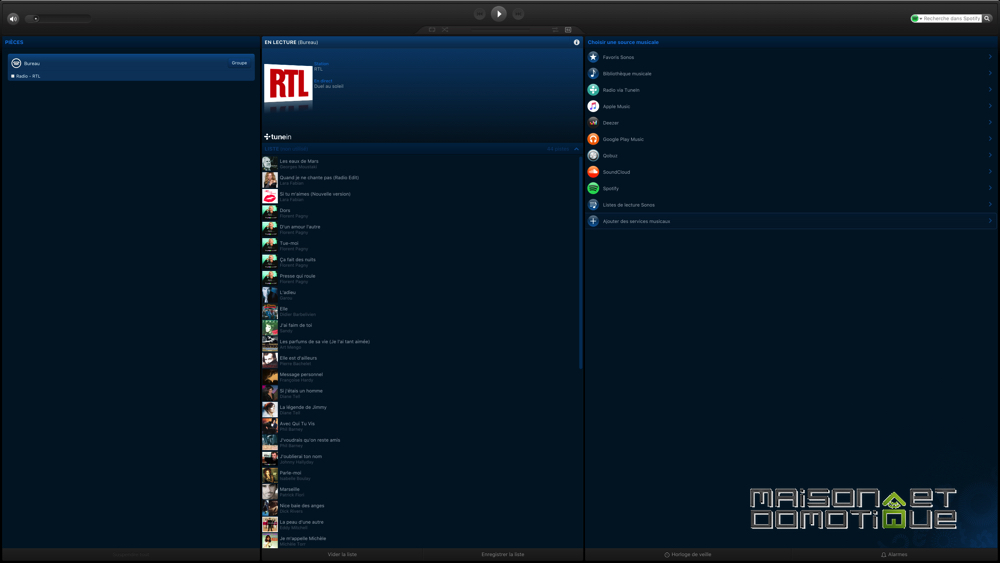Open Deezer source
This screenshot has height=563, width=1000.
791,122
